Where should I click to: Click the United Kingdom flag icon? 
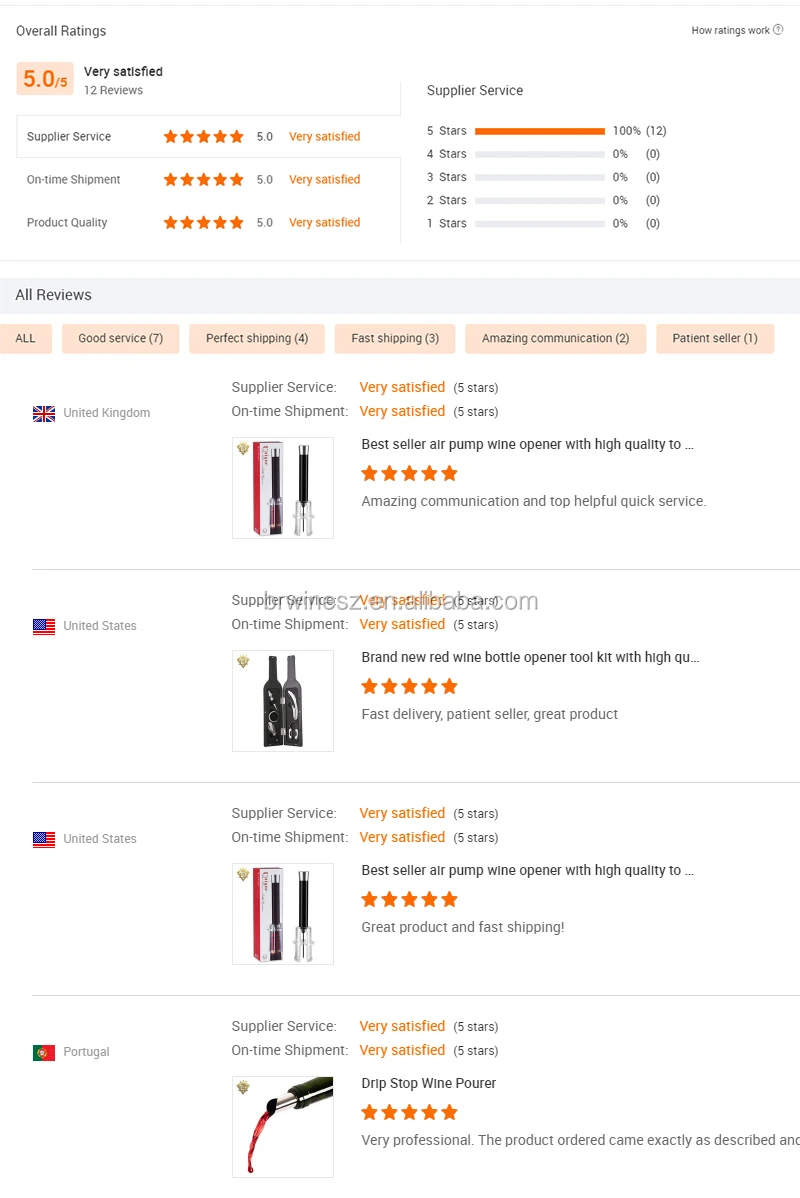pyautogui.click(x=44, y=413)
